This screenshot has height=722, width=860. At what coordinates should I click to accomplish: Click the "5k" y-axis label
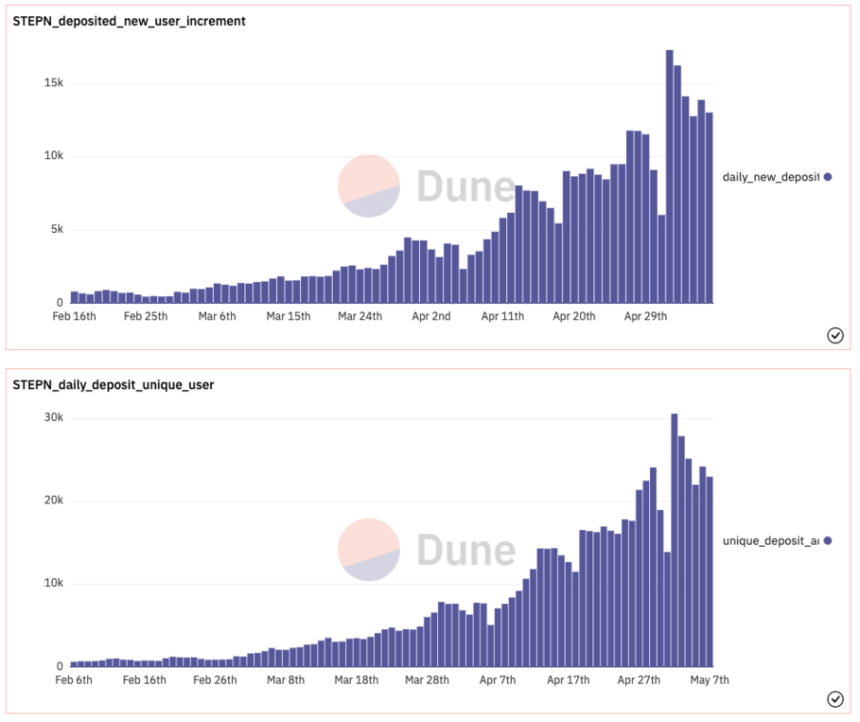tap(57, 229)
